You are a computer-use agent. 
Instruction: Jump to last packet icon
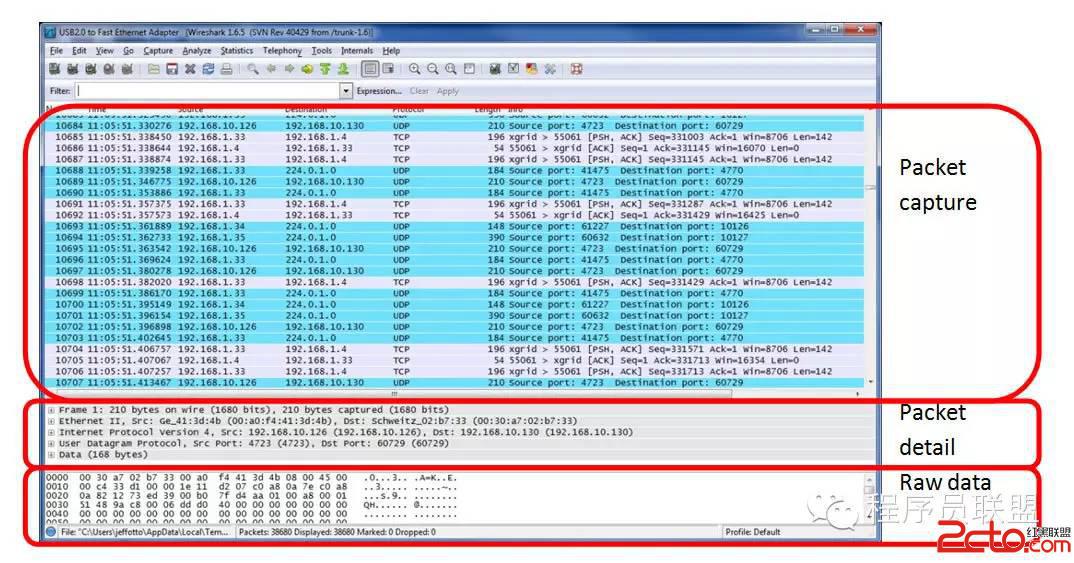click(x=343, y=69)
